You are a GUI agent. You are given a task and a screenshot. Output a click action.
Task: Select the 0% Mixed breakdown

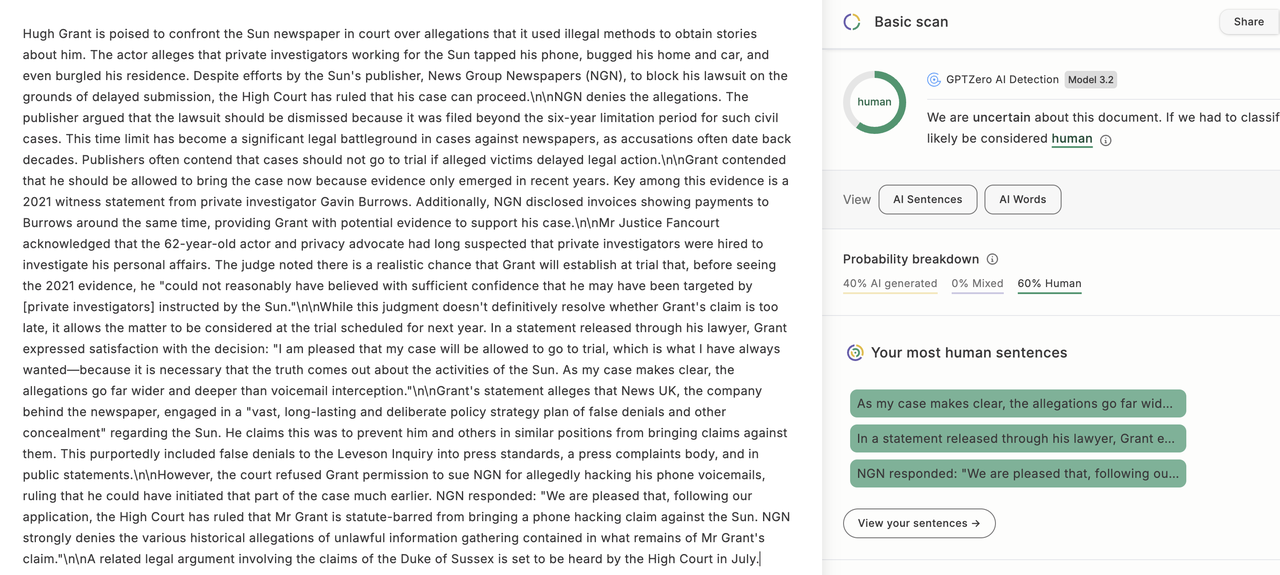coord(977,284)
